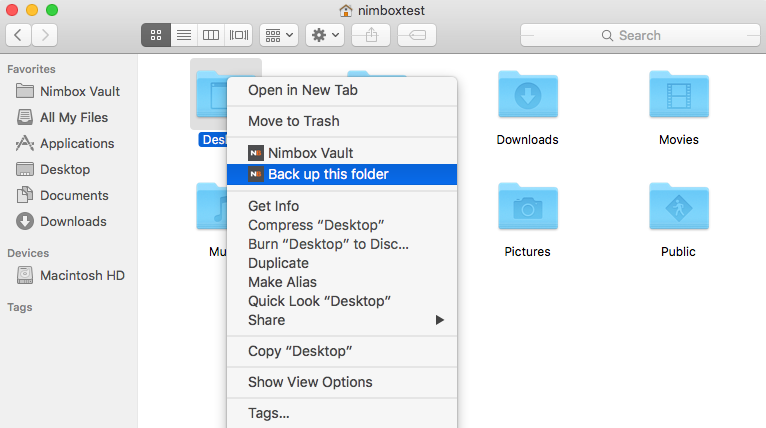Screen dimensions: 766x428
Task: Choose Compress "Desktop"
Action: [342, 225]
